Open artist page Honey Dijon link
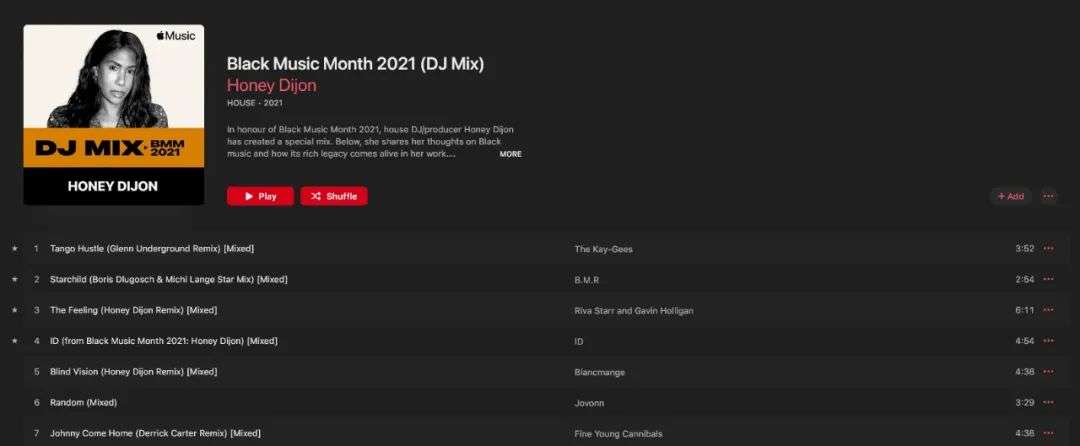Image resolution: width=1080 pixels, height=446 pixels. coord(271,85)
